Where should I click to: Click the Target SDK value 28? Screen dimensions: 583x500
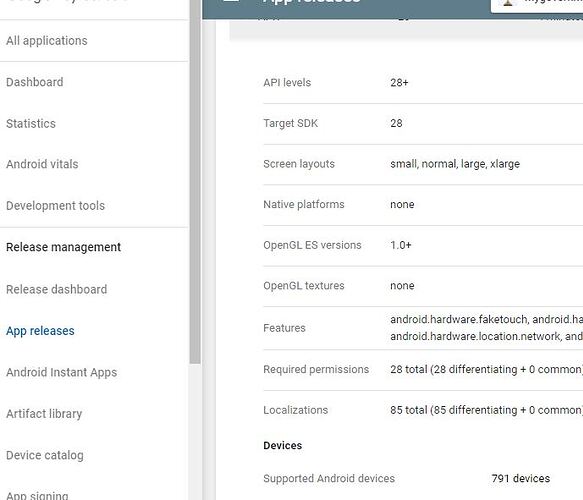pos(396,123)
